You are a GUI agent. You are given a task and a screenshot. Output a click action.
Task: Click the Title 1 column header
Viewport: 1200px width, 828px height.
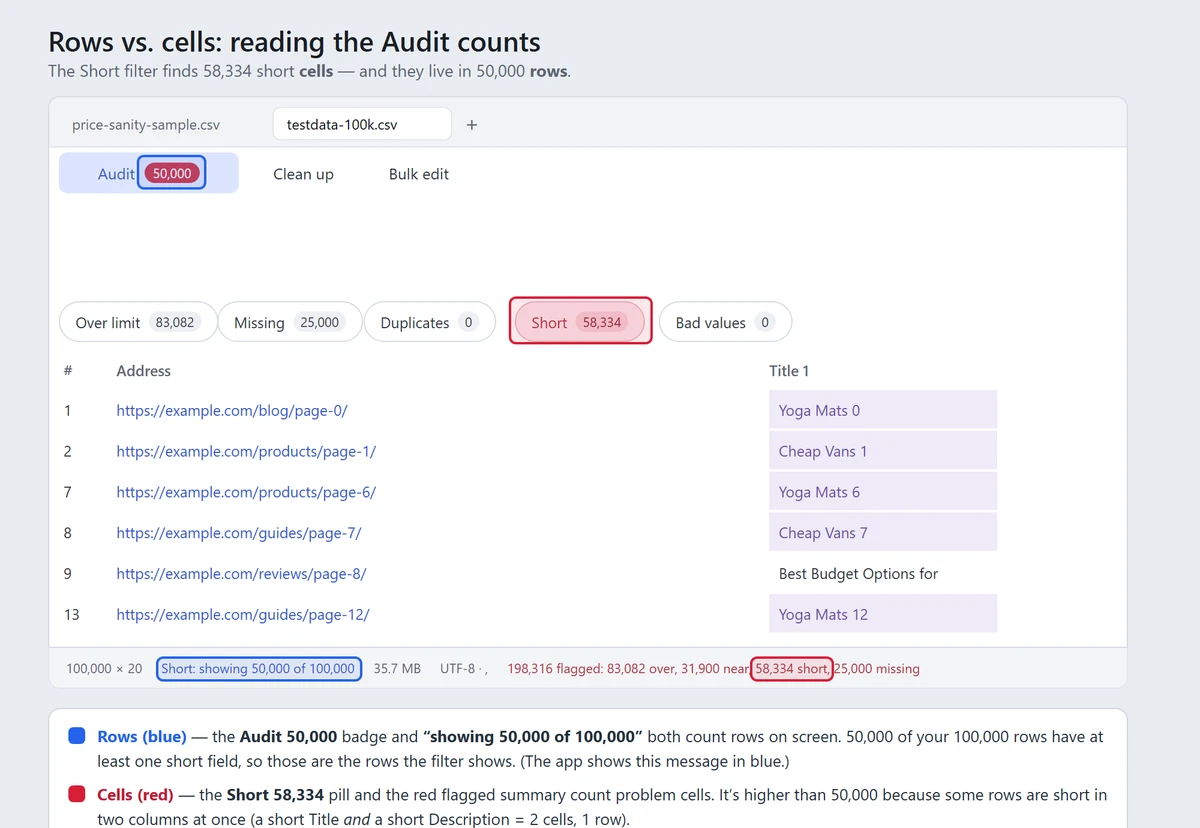789,371
